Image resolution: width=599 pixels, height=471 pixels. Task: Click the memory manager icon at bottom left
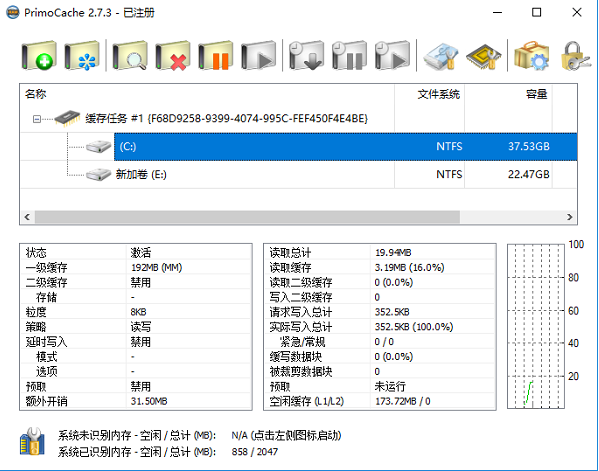tap(32, 442)
